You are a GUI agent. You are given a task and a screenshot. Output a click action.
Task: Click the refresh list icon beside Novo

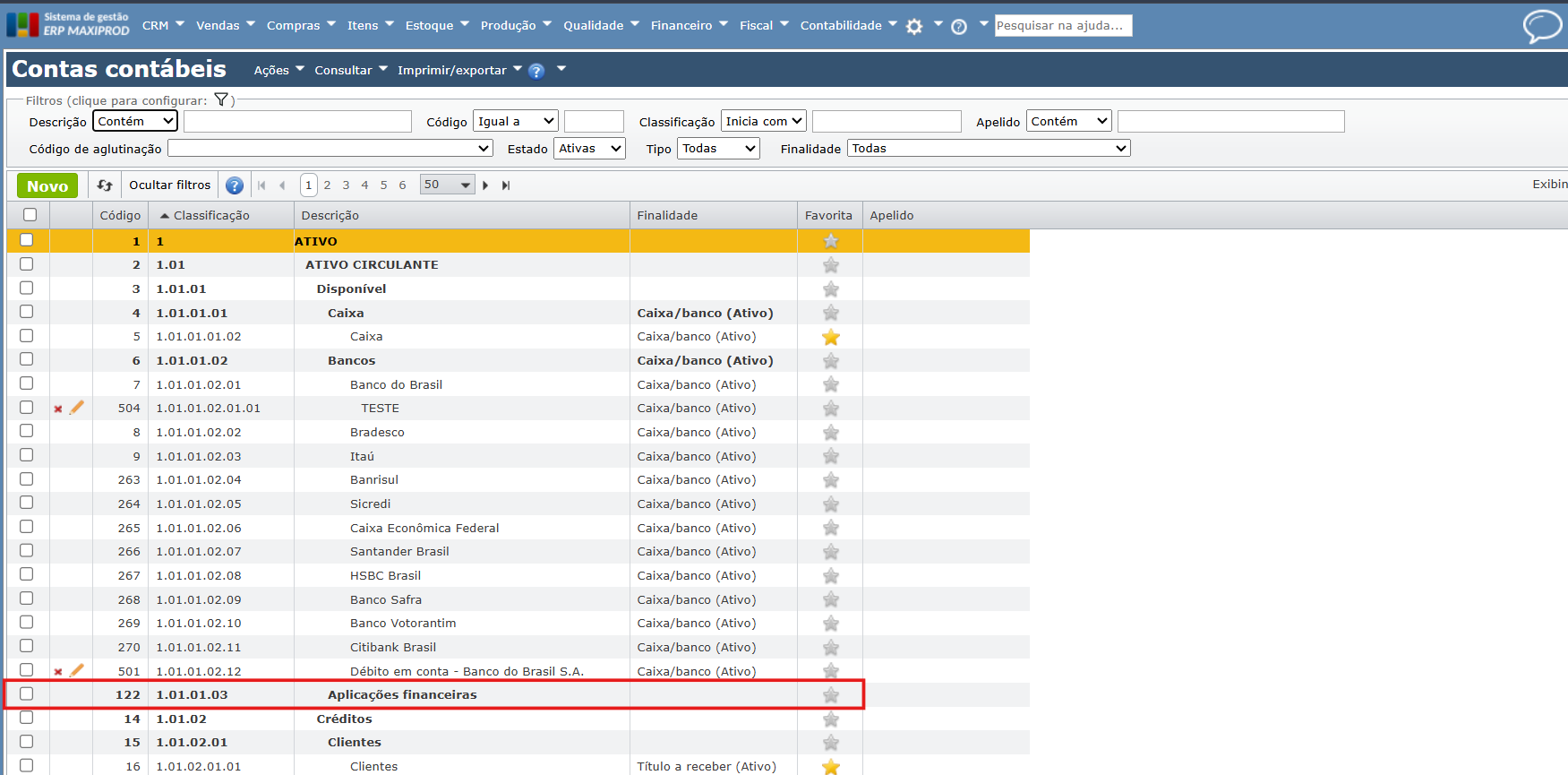105,185
